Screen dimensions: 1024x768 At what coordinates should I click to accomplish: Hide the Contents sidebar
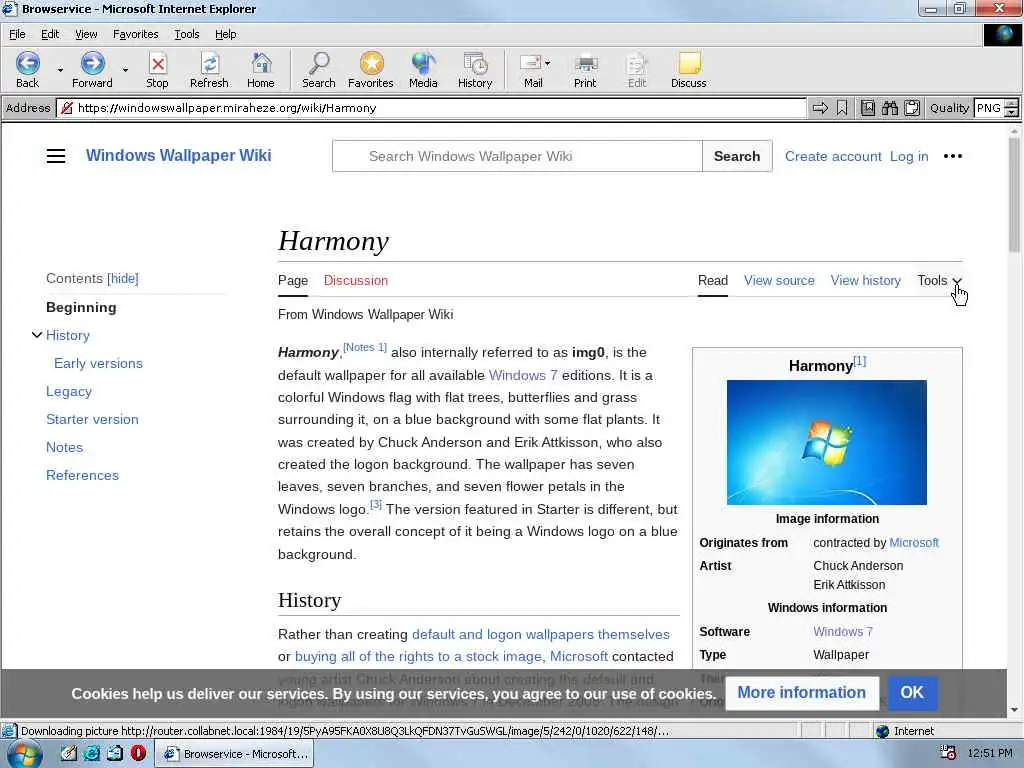click(x=123, y=279)
